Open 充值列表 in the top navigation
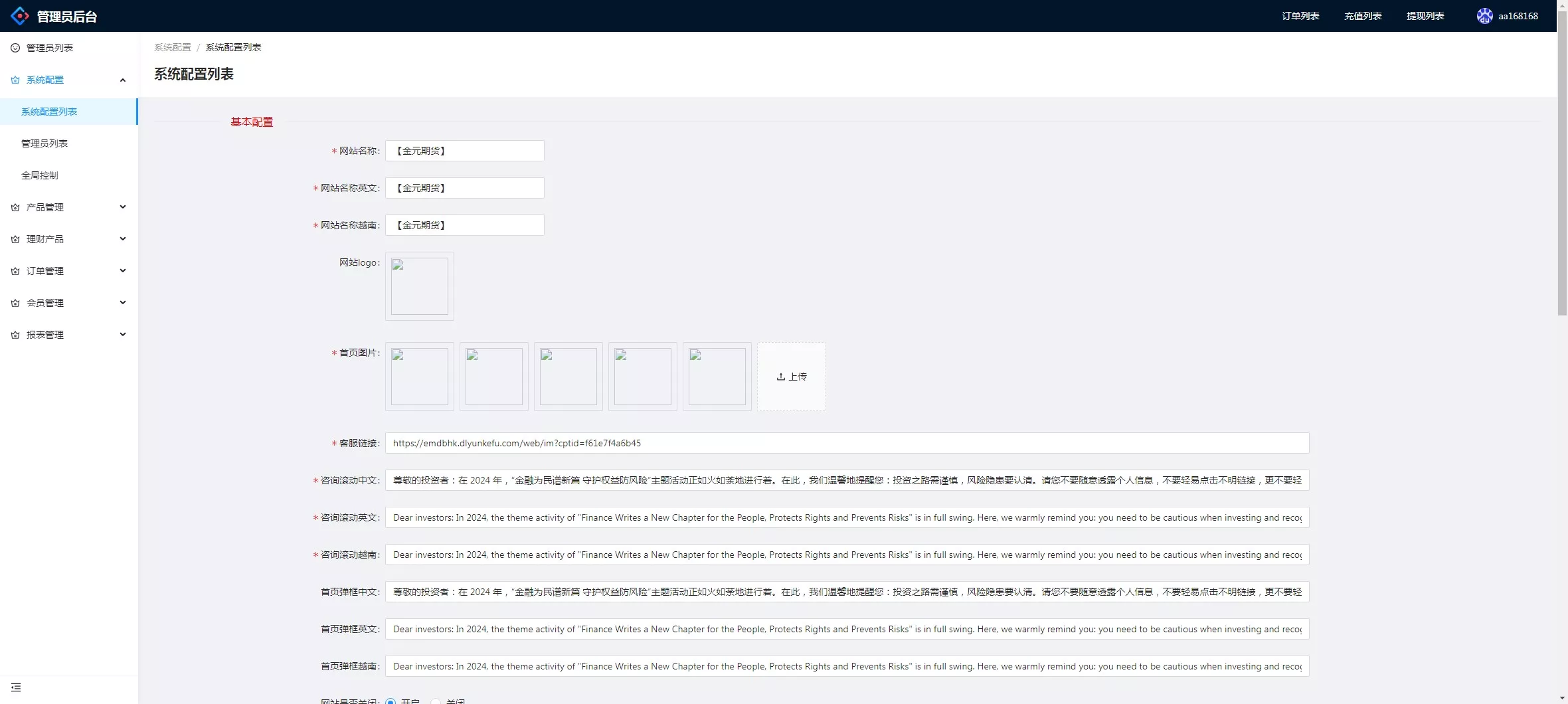This screenshot has height=704, width=1568. coord(1362,16)
